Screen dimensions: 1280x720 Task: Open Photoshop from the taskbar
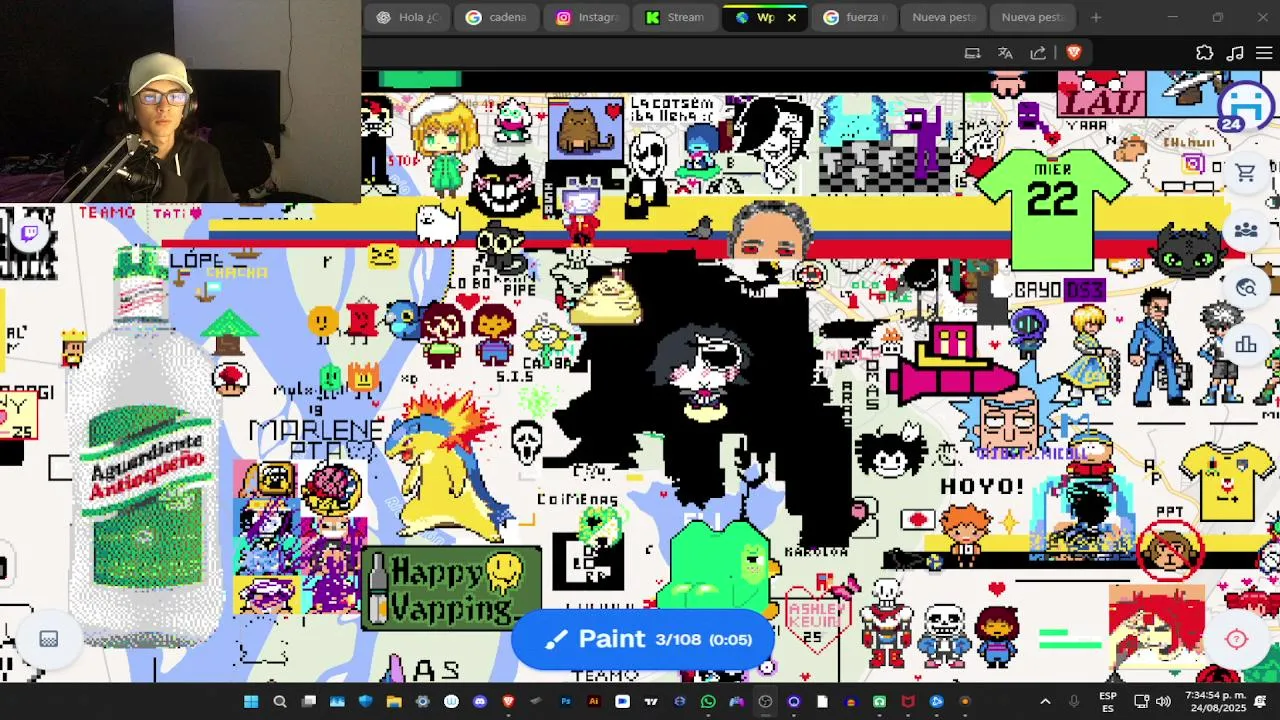pyautogui.click(x=565, y=701)
